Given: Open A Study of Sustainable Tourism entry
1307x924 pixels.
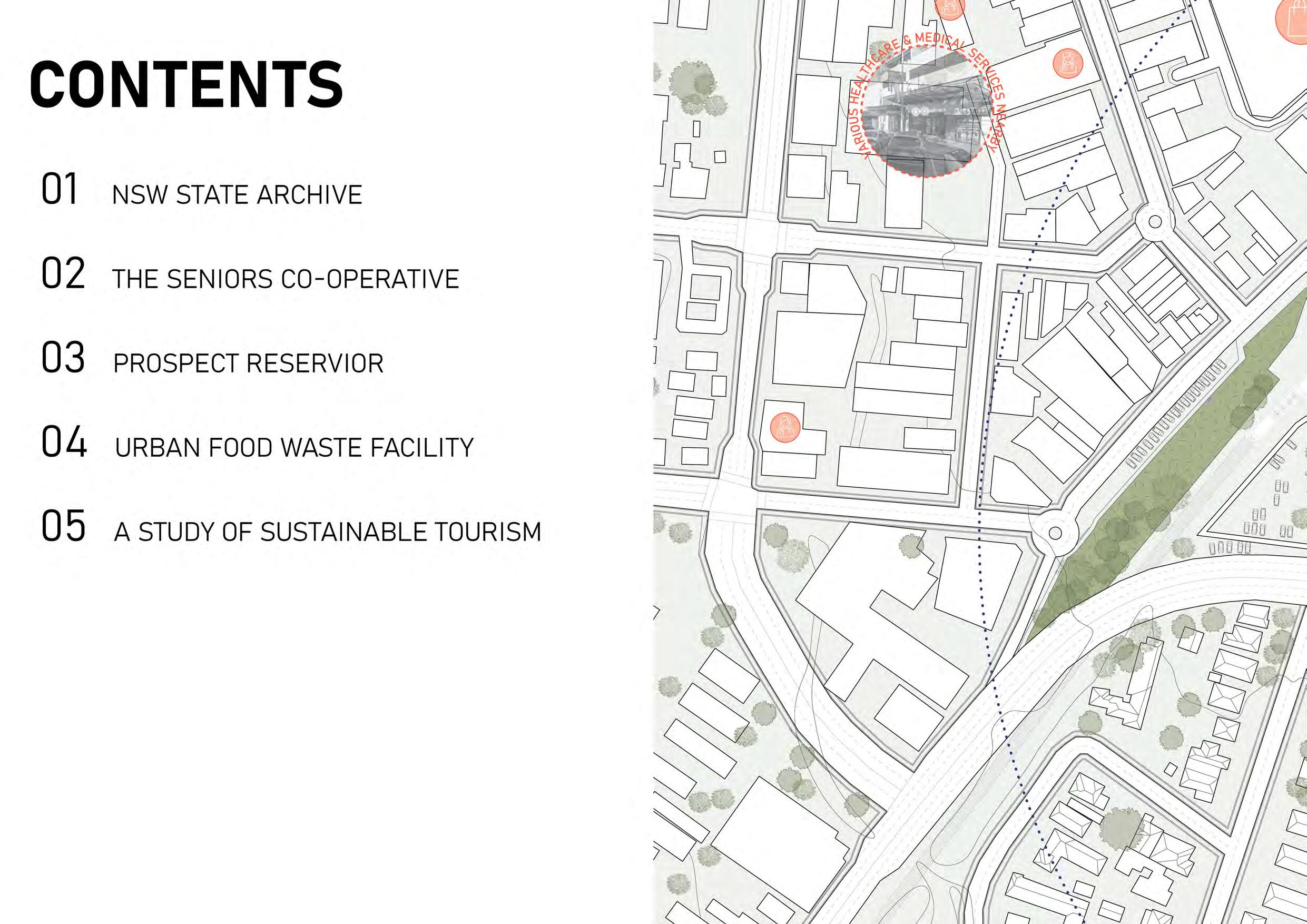Looking at the screenshot, I should 327,531.
